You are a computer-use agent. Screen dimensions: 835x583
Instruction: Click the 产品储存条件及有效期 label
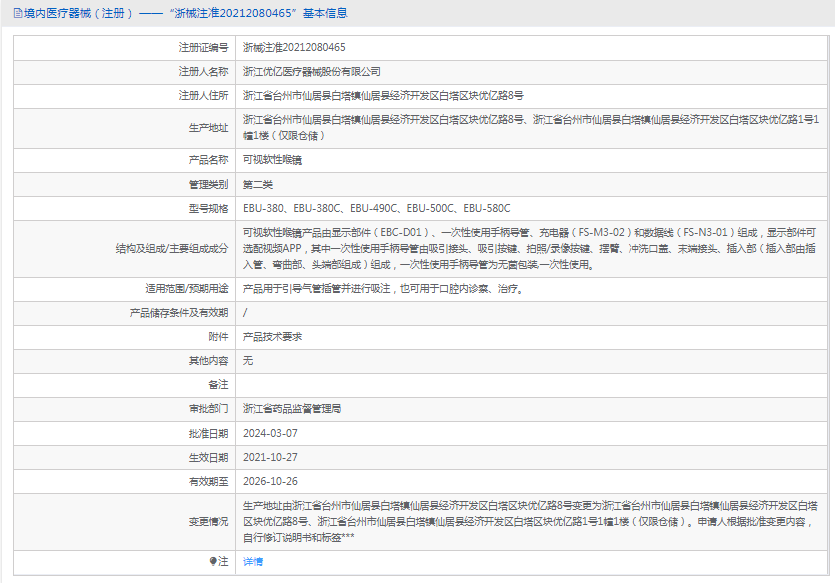tap(179, 313)
